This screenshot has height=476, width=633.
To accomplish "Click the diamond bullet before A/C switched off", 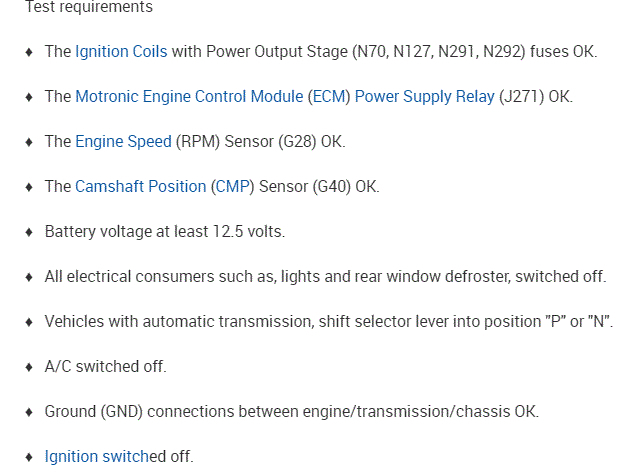I will pos(29,367).
